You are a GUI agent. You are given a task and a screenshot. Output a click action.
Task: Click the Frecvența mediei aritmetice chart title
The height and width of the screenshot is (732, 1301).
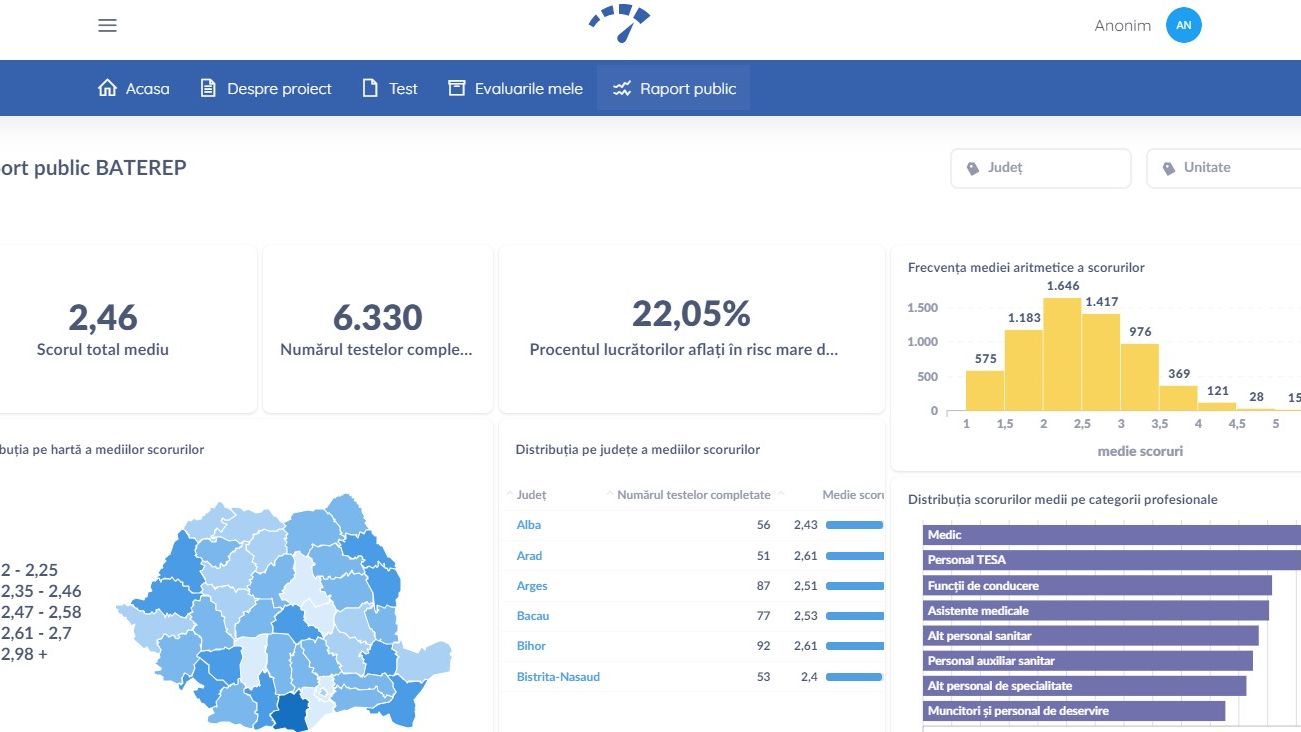[1026, 267]
